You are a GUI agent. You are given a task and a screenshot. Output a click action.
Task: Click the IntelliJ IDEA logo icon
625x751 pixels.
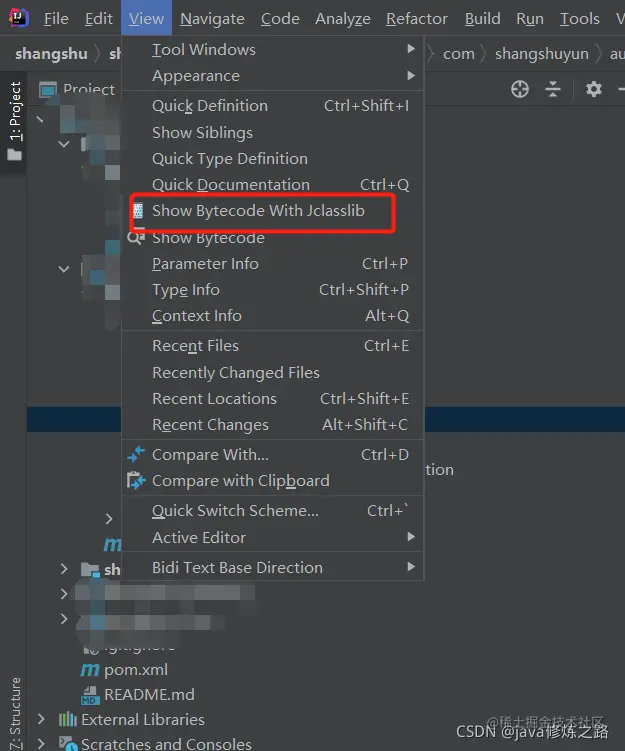tap(19, 18)
